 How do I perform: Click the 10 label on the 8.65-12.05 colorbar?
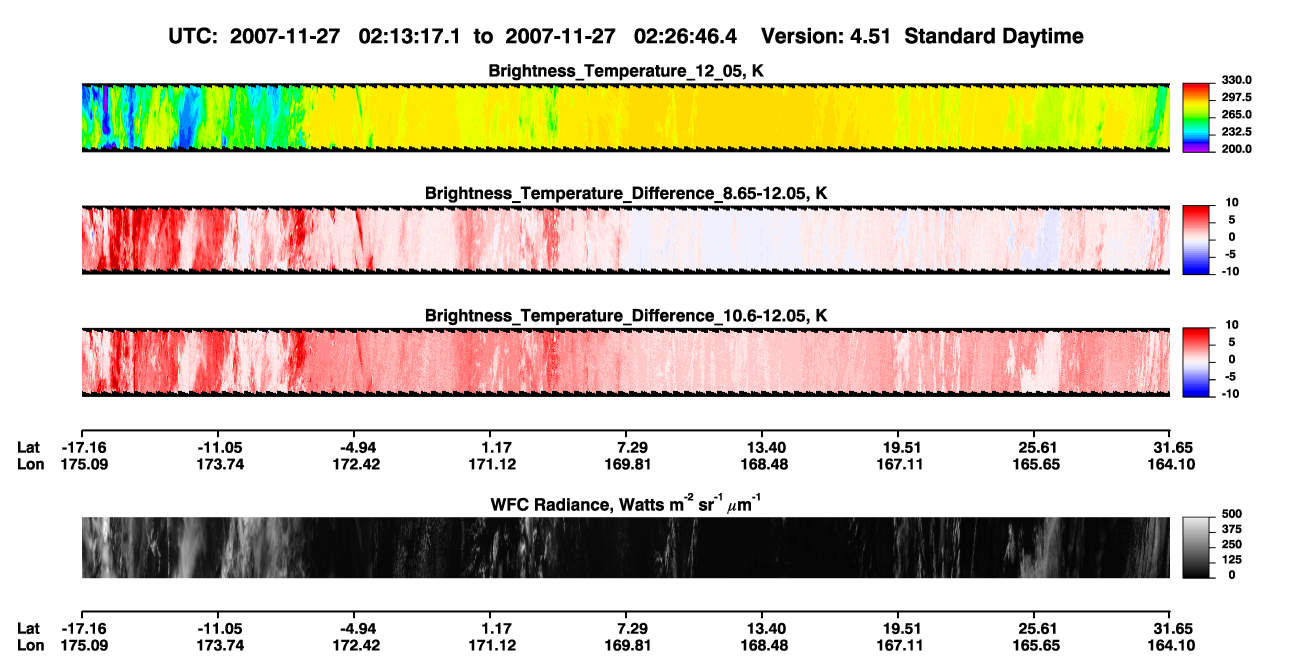point(1231,203)
